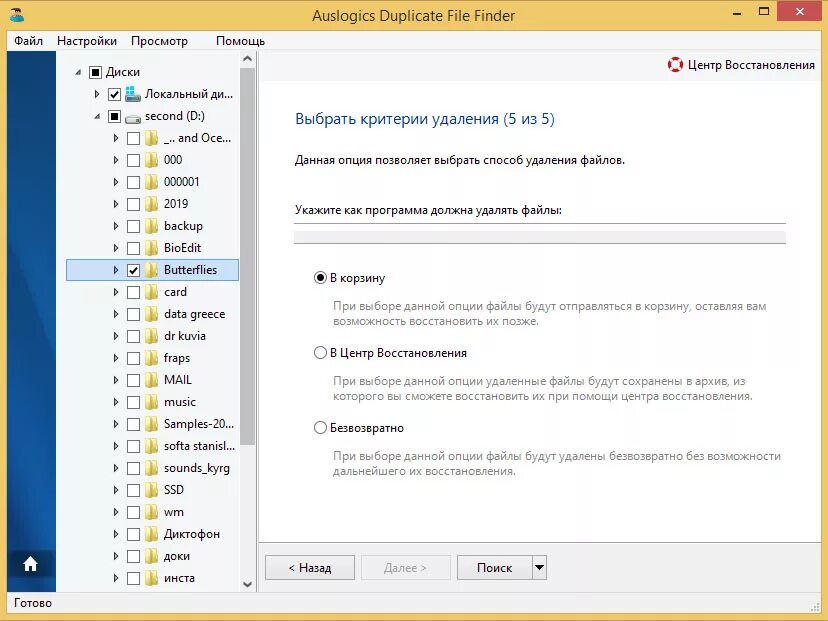Click the local disk drive icon

click(x=133, y=94)
